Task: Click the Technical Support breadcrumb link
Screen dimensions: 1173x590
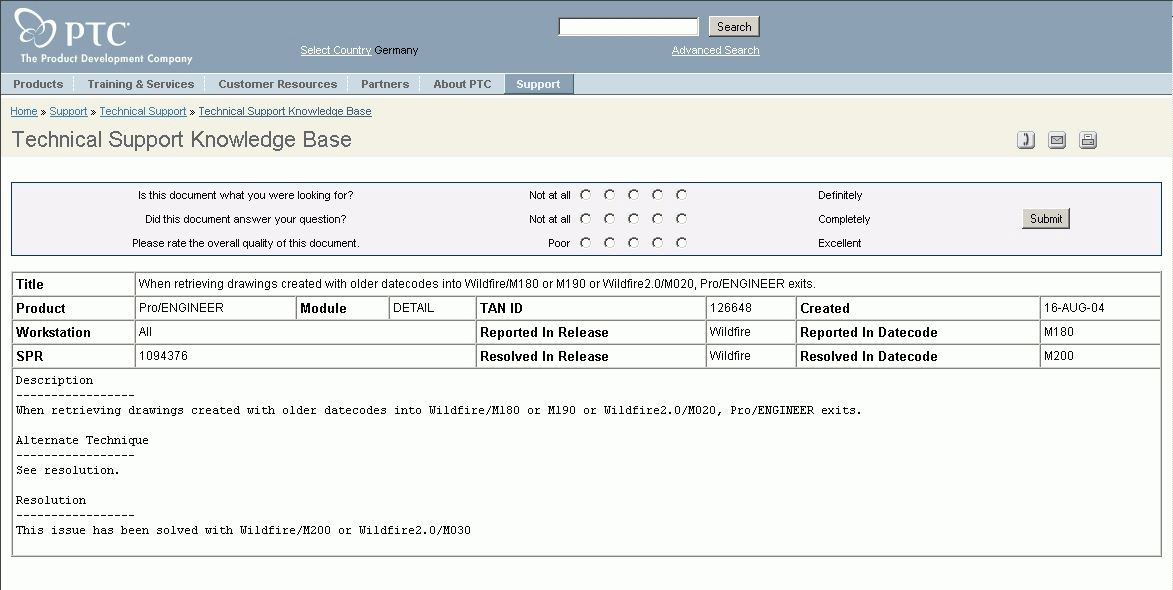Action: point(143,111)
